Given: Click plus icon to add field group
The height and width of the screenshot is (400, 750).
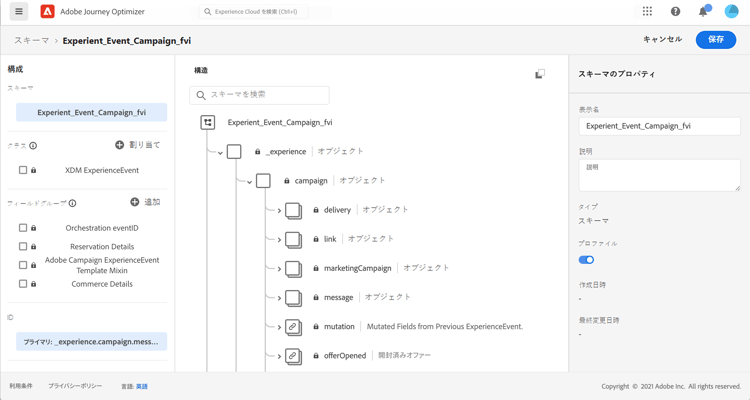Looking at the screenshot, I should pos(135,202).
